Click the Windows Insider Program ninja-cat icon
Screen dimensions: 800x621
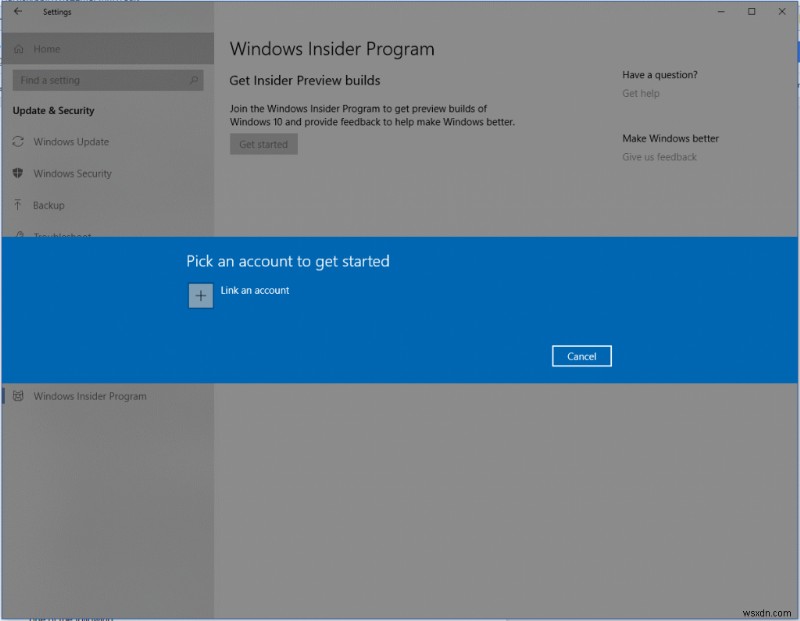(x=17, y=396)
